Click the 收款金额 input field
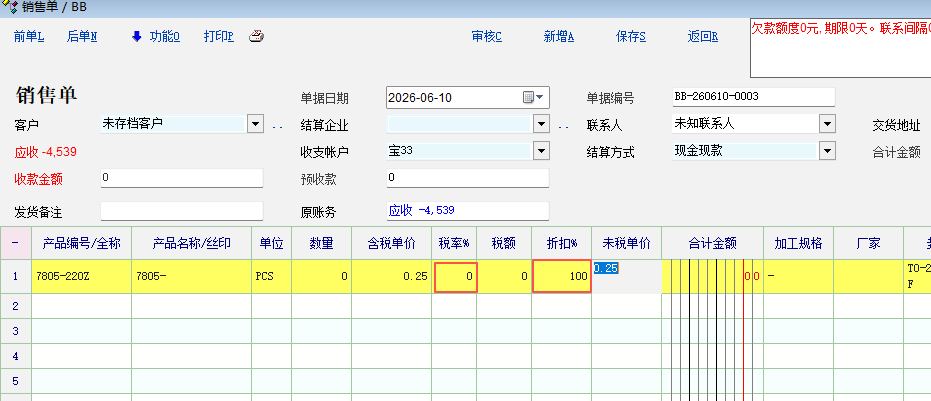931x401 pixels. [182, 178]
